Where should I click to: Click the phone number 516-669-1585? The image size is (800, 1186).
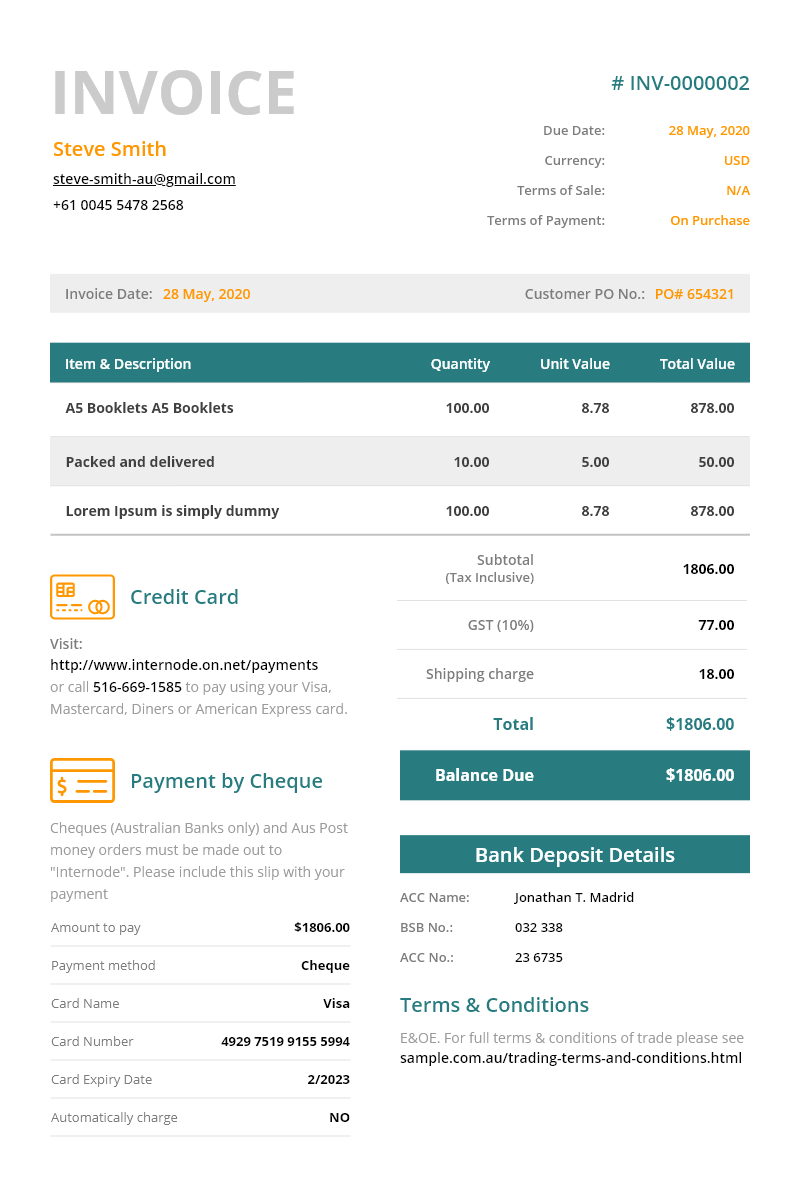[x=137, y=687]
